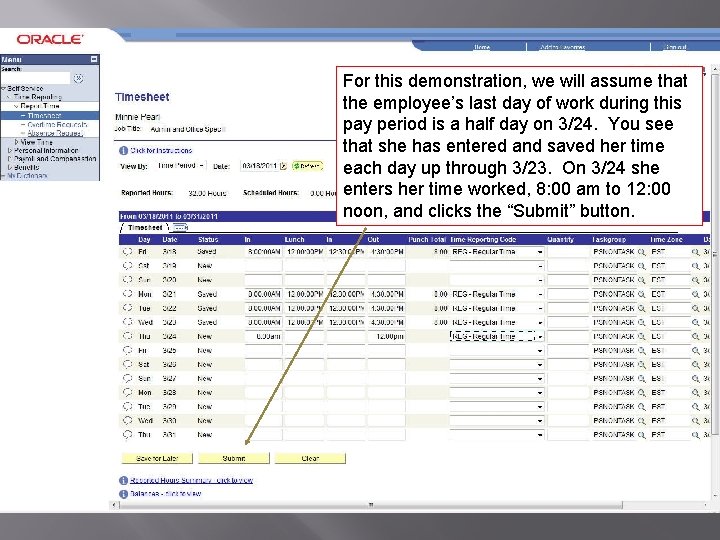This screenshot has height=540, width=720.
Task: Open My Dictionary menu item
Action: click(x=27, y=176)
